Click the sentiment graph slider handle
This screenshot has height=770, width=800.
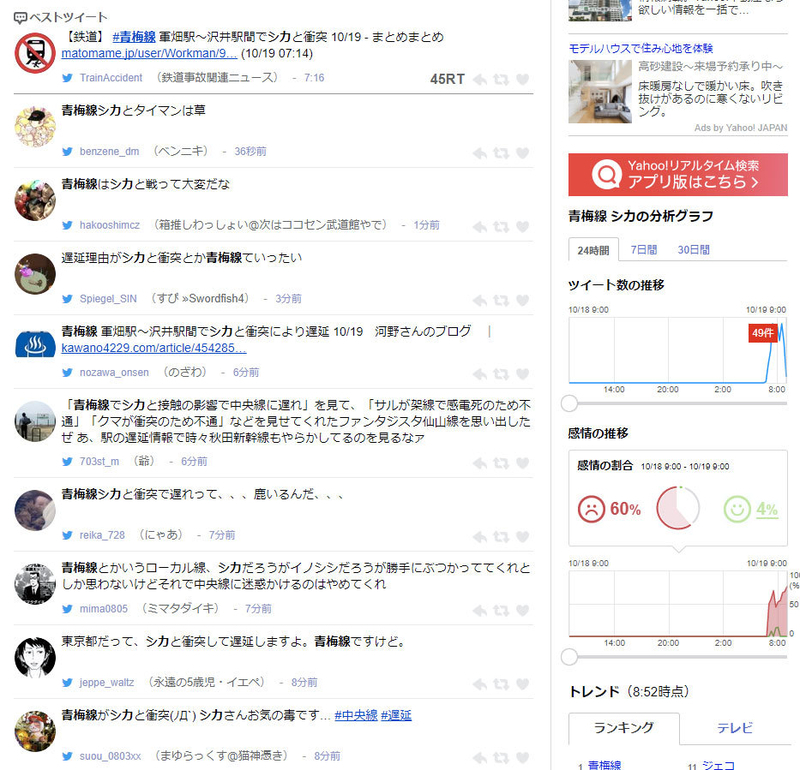coord(569,657)
